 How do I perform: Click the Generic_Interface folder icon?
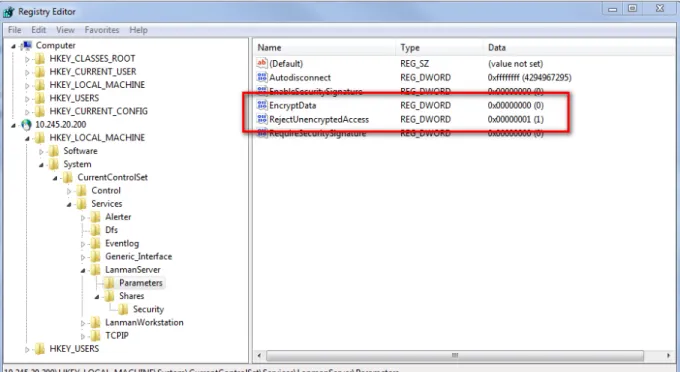pyautogui.click(x=95, y=257)
